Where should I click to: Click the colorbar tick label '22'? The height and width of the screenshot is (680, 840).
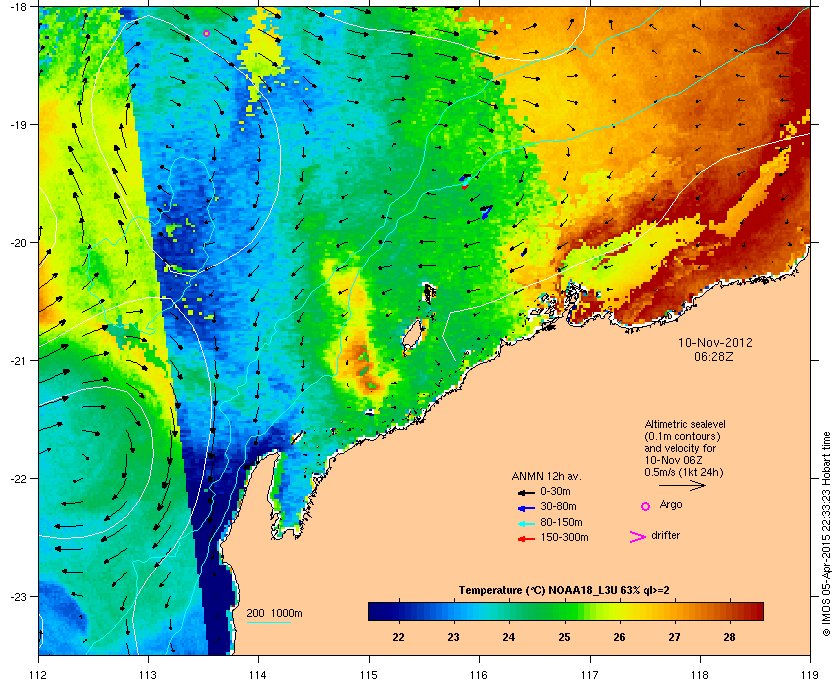tap(399, 637)
